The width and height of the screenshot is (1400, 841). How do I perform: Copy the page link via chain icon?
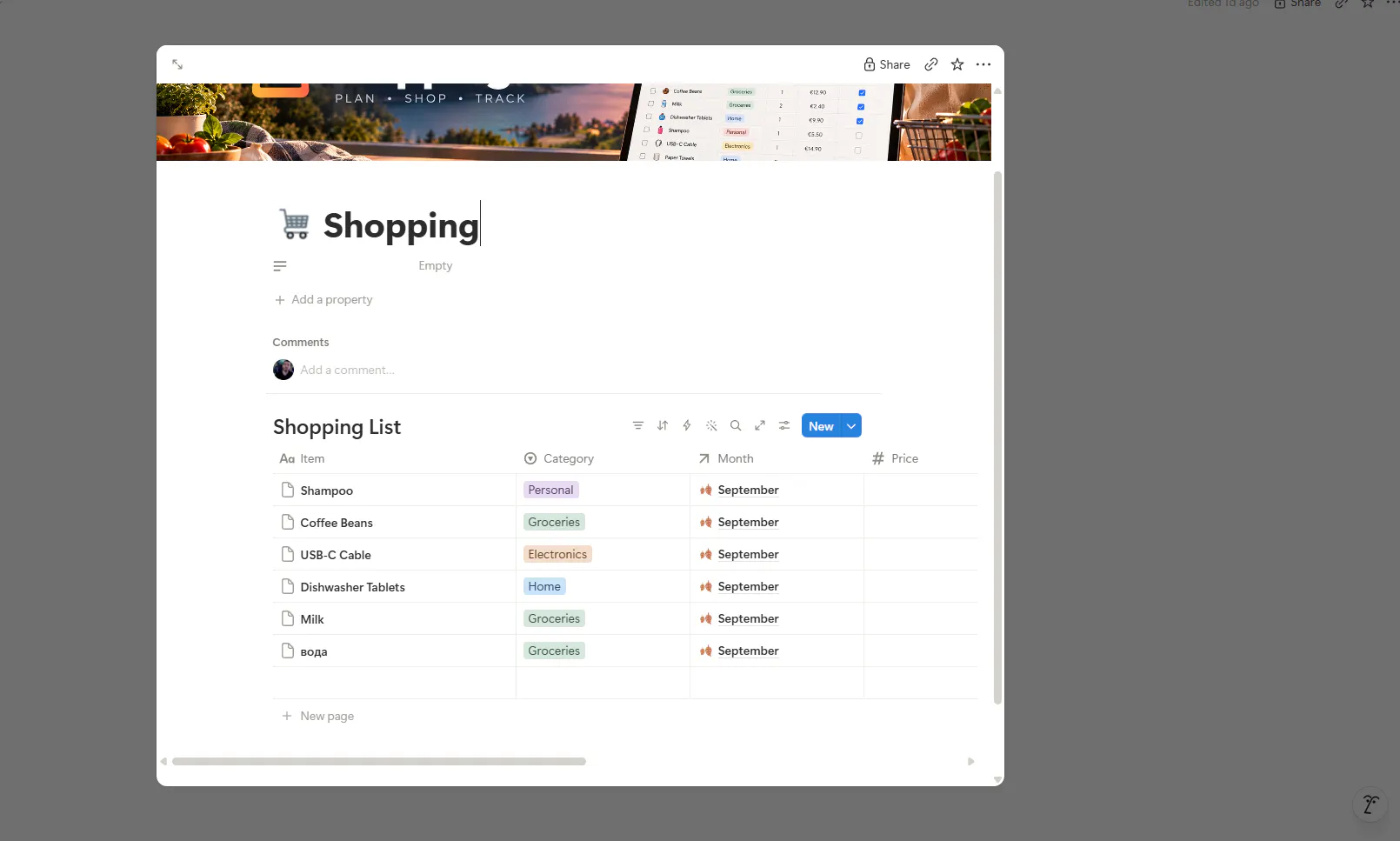[x=931, y=64]
